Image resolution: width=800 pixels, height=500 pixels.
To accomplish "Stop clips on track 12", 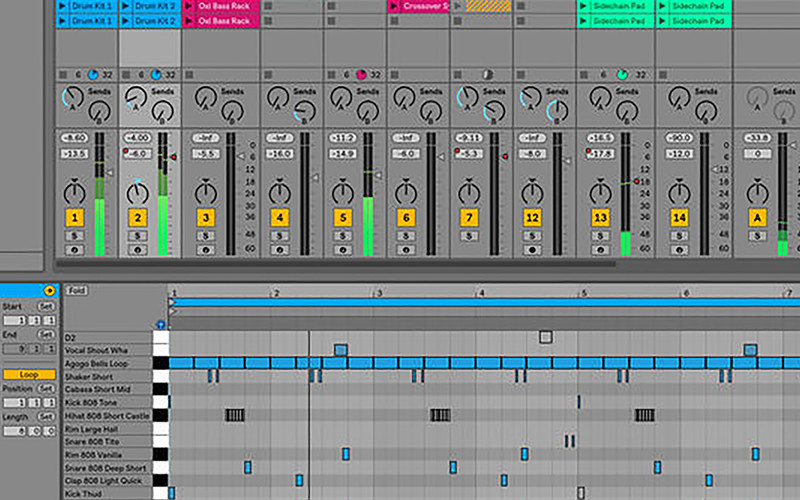I will point(521,75).
